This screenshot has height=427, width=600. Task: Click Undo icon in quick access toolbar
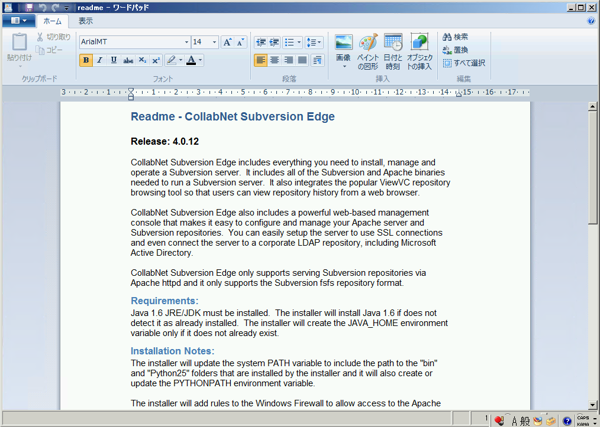pyautogui.click(x=42, y=7)
